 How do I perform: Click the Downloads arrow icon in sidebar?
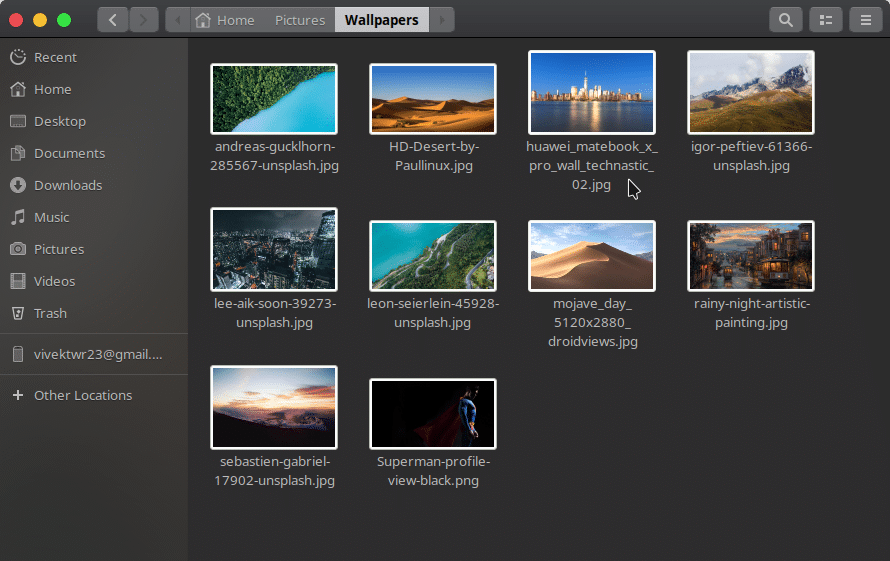coord(18,185)
